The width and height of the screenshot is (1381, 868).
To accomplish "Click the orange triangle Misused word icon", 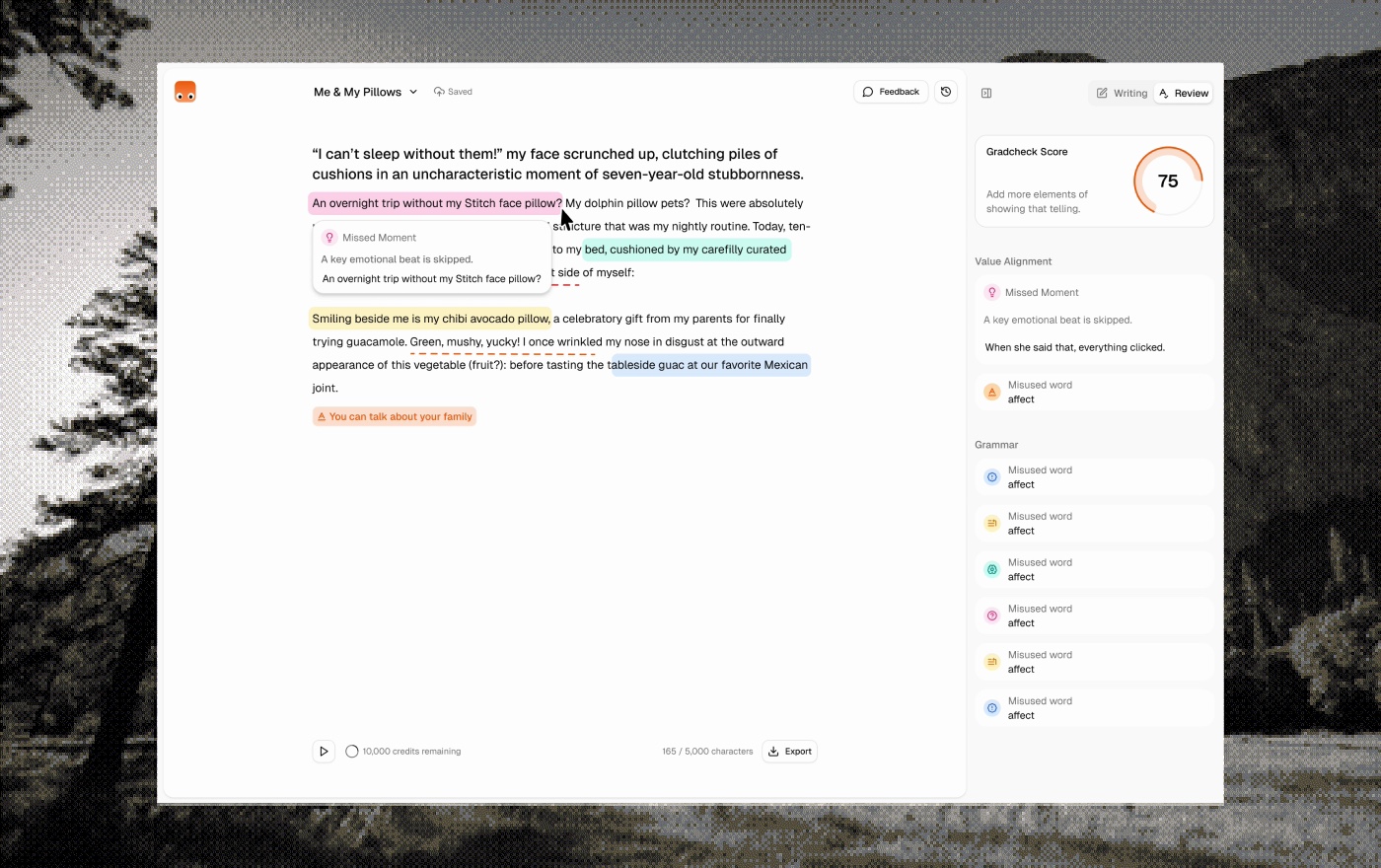I will 992,392.
